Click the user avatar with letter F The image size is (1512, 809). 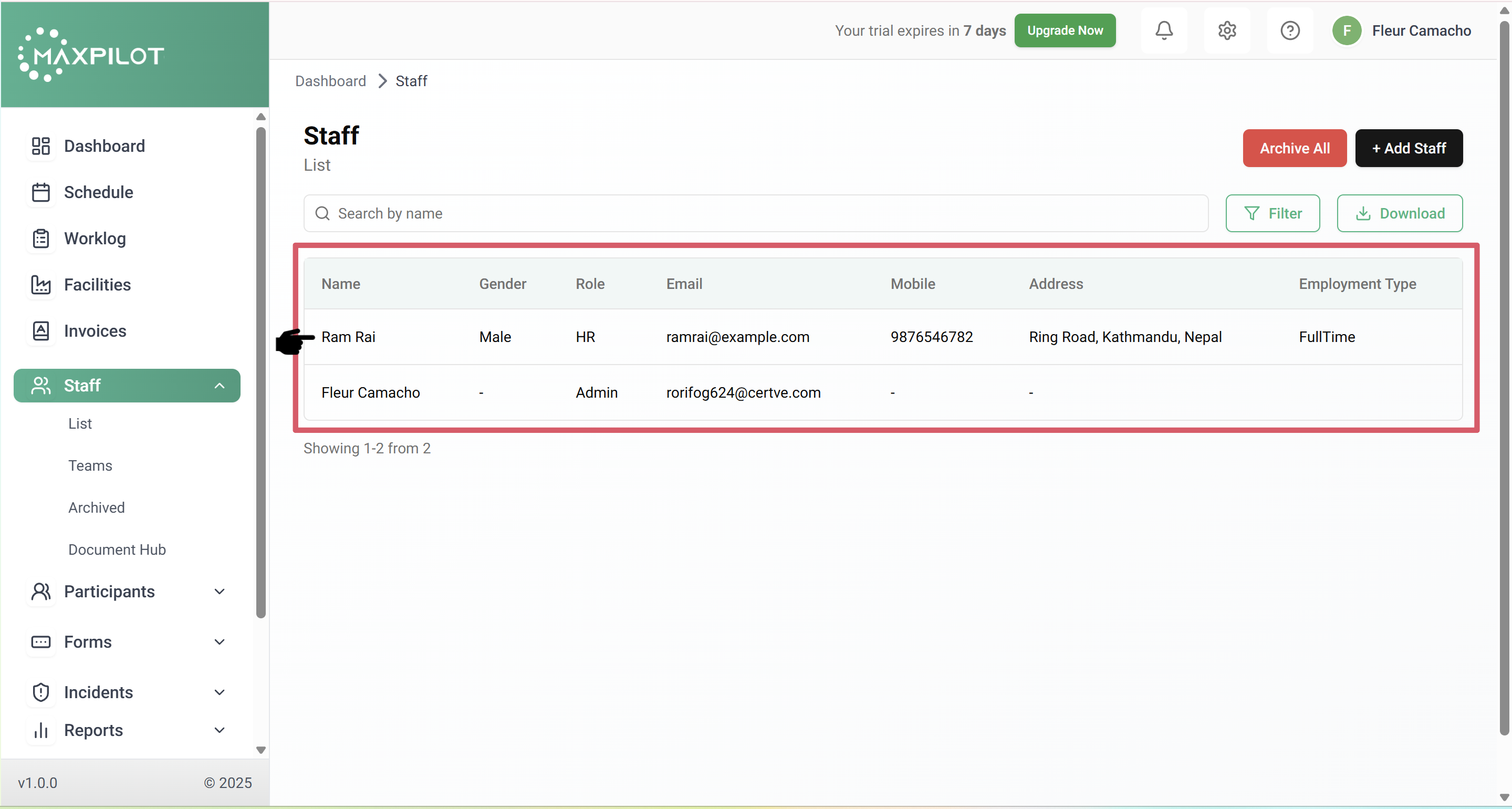pos(1347,30)
